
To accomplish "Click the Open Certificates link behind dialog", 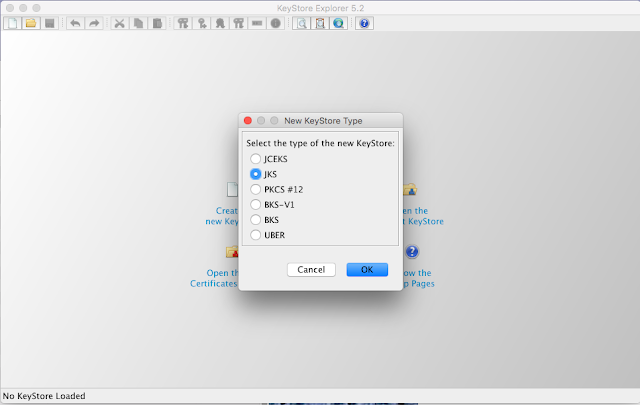I will click(x=214, y=278).
